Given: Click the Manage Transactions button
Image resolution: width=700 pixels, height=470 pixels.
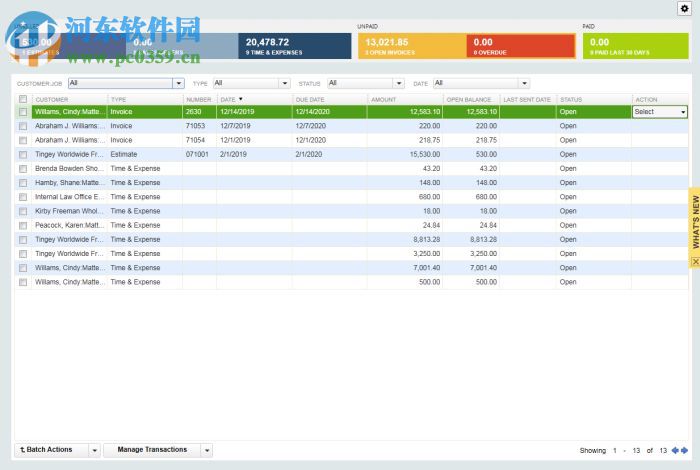Looking at the screenshot, I should point(152,450).
